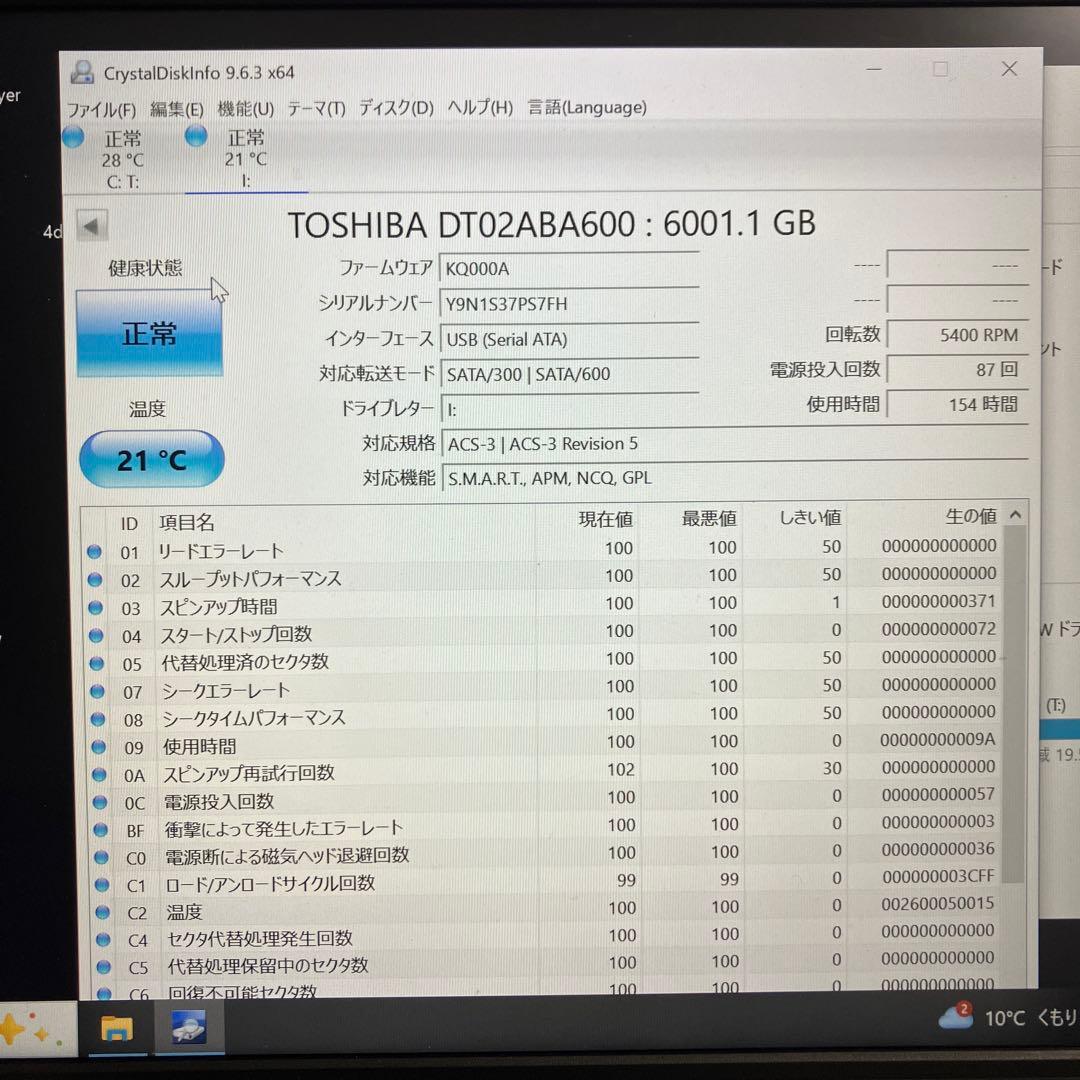Viewport: 1080px width, 1080px height.
Task: Open File Explorer from the taskbar
Action: coord(116,1028)
